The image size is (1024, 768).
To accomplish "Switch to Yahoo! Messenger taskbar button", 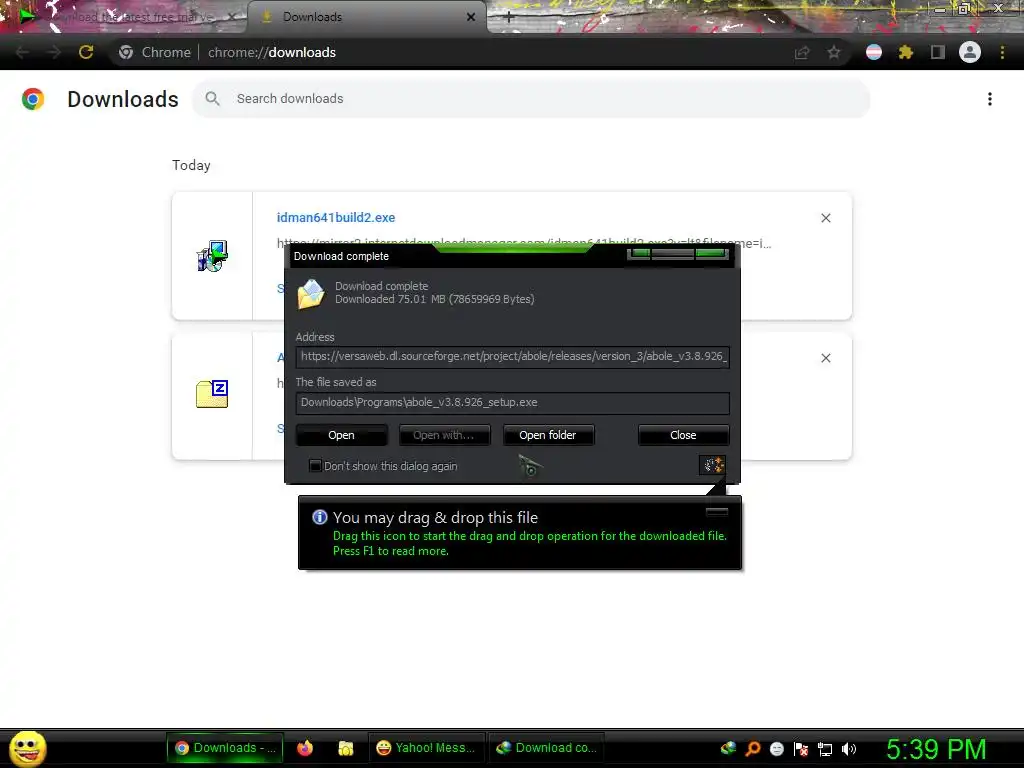I will click(426, 748).
